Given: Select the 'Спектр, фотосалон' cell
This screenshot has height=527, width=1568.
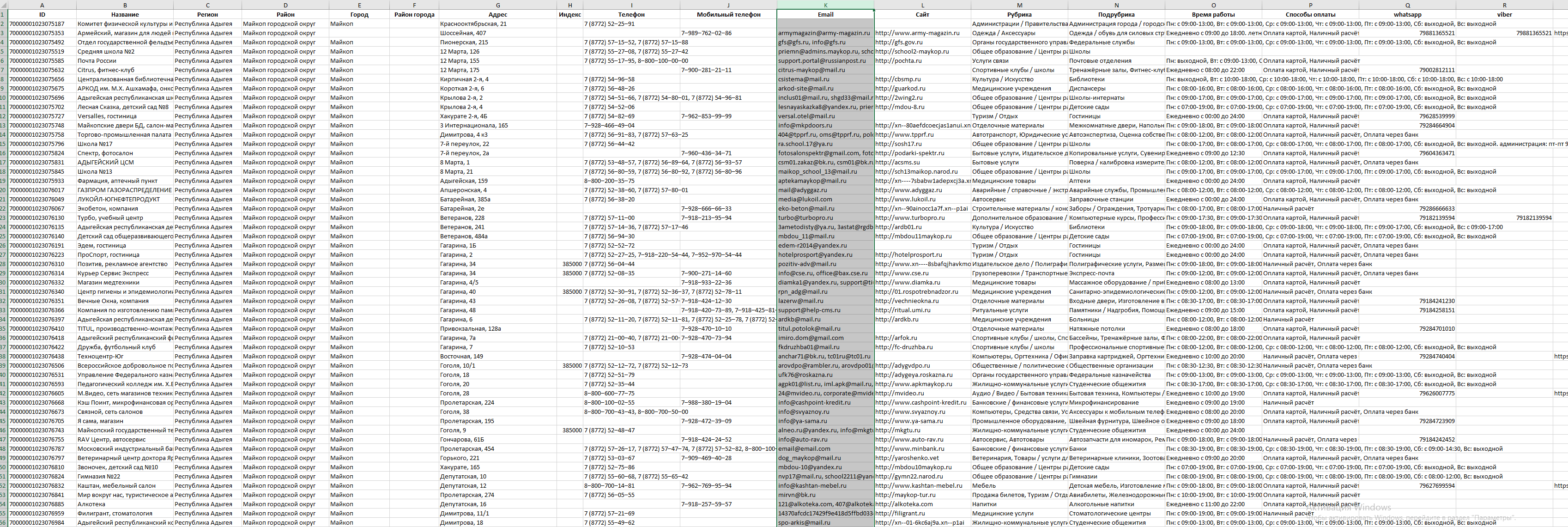Looking at the screenshot, I should (x=125, y=153).
